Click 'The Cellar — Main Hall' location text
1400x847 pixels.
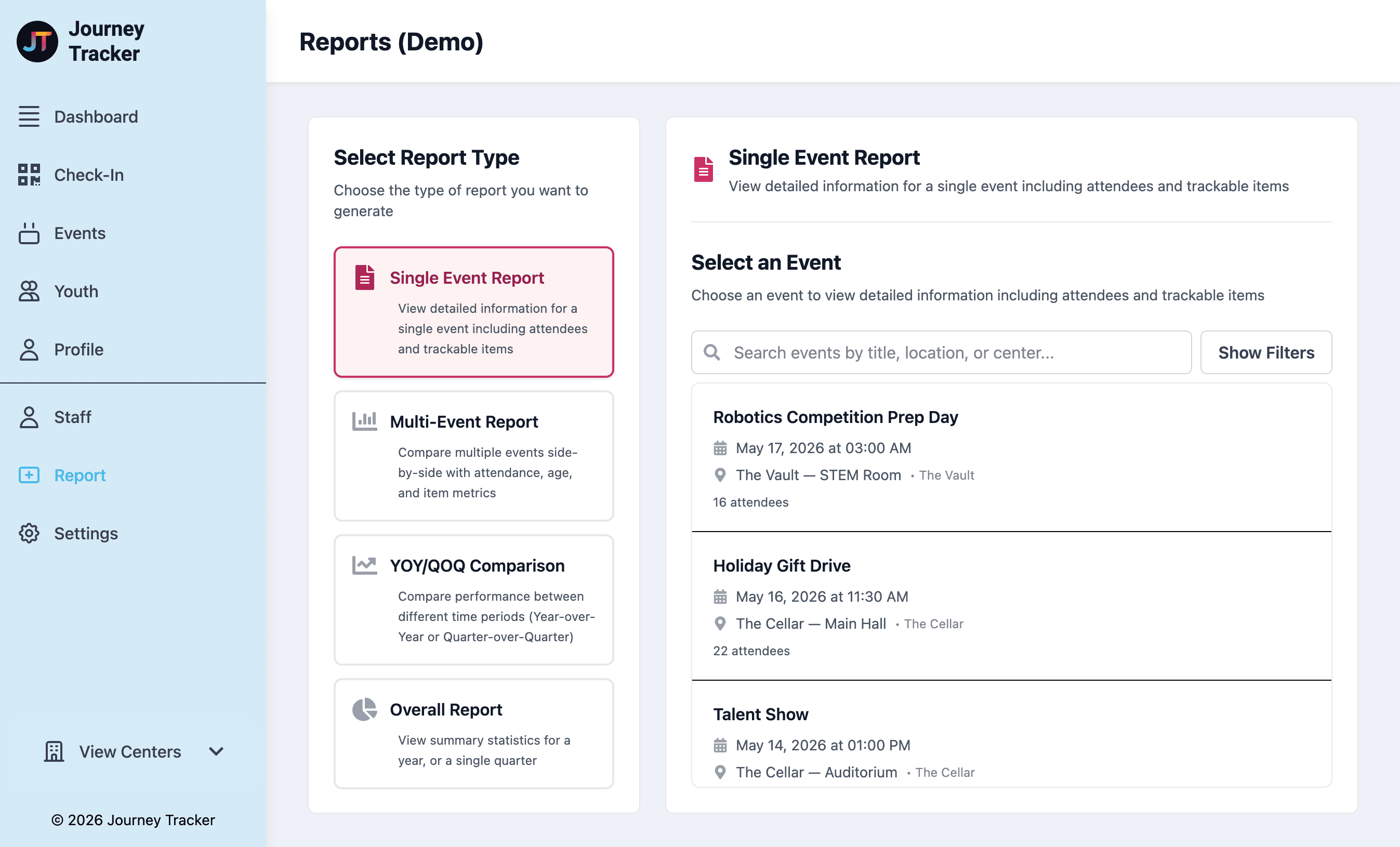[x=811, y=624]
